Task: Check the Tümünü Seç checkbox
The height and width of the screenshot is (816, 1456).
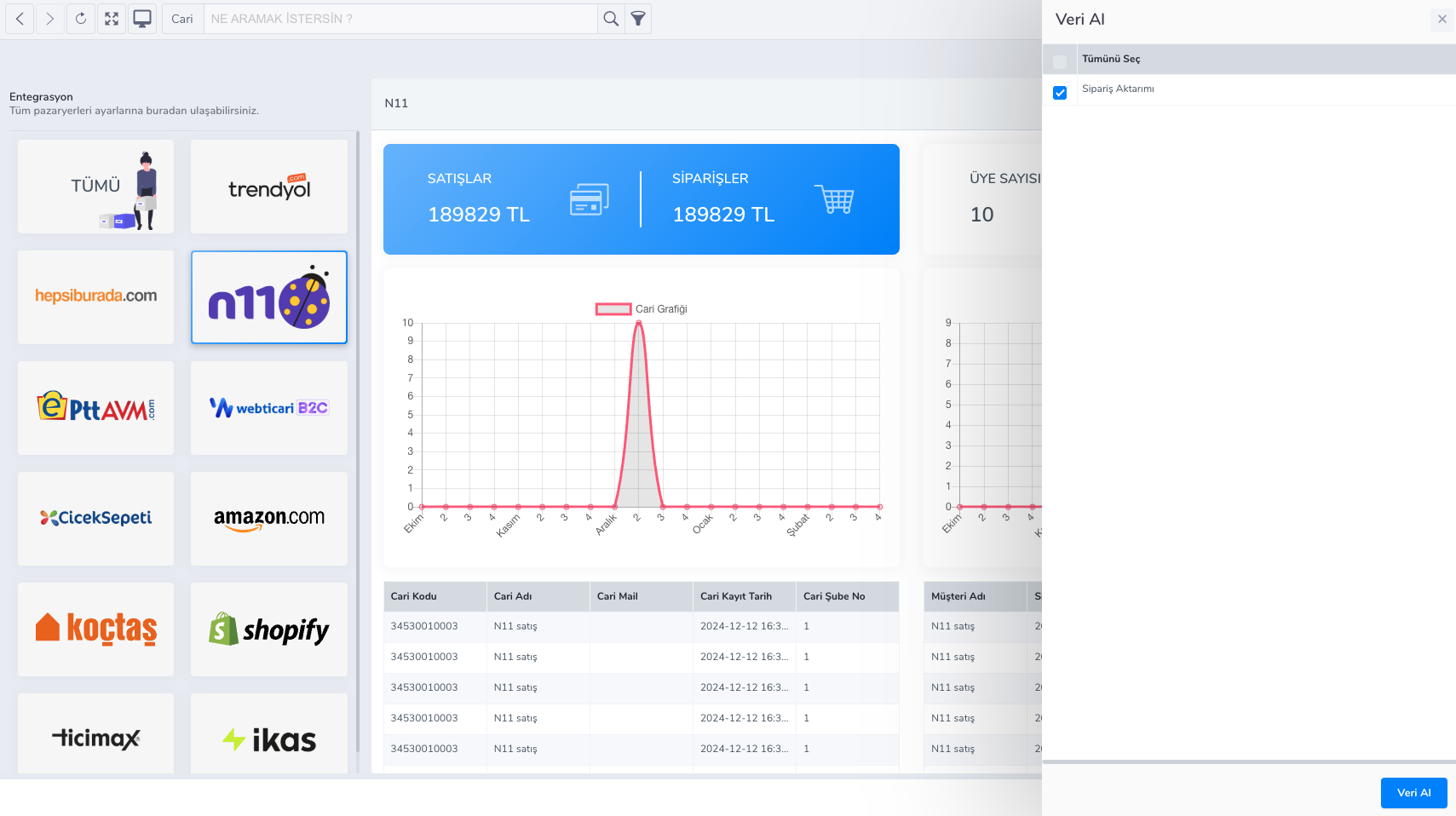Action: tap(1060, 62)
